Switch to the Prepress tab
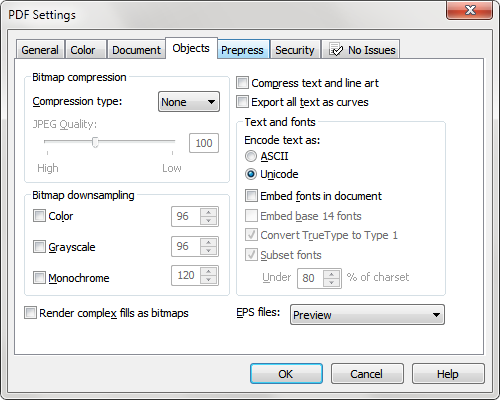Screen dimensions: 500x400 (x=243, y=50)
